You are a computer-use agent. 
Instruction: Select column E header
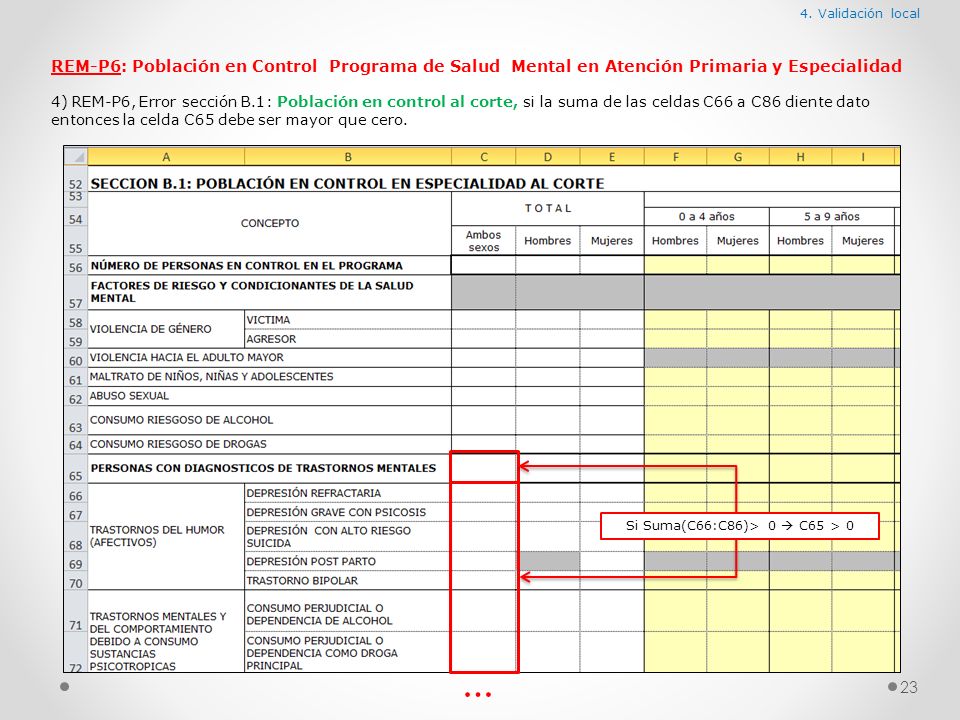pos(612,157)
